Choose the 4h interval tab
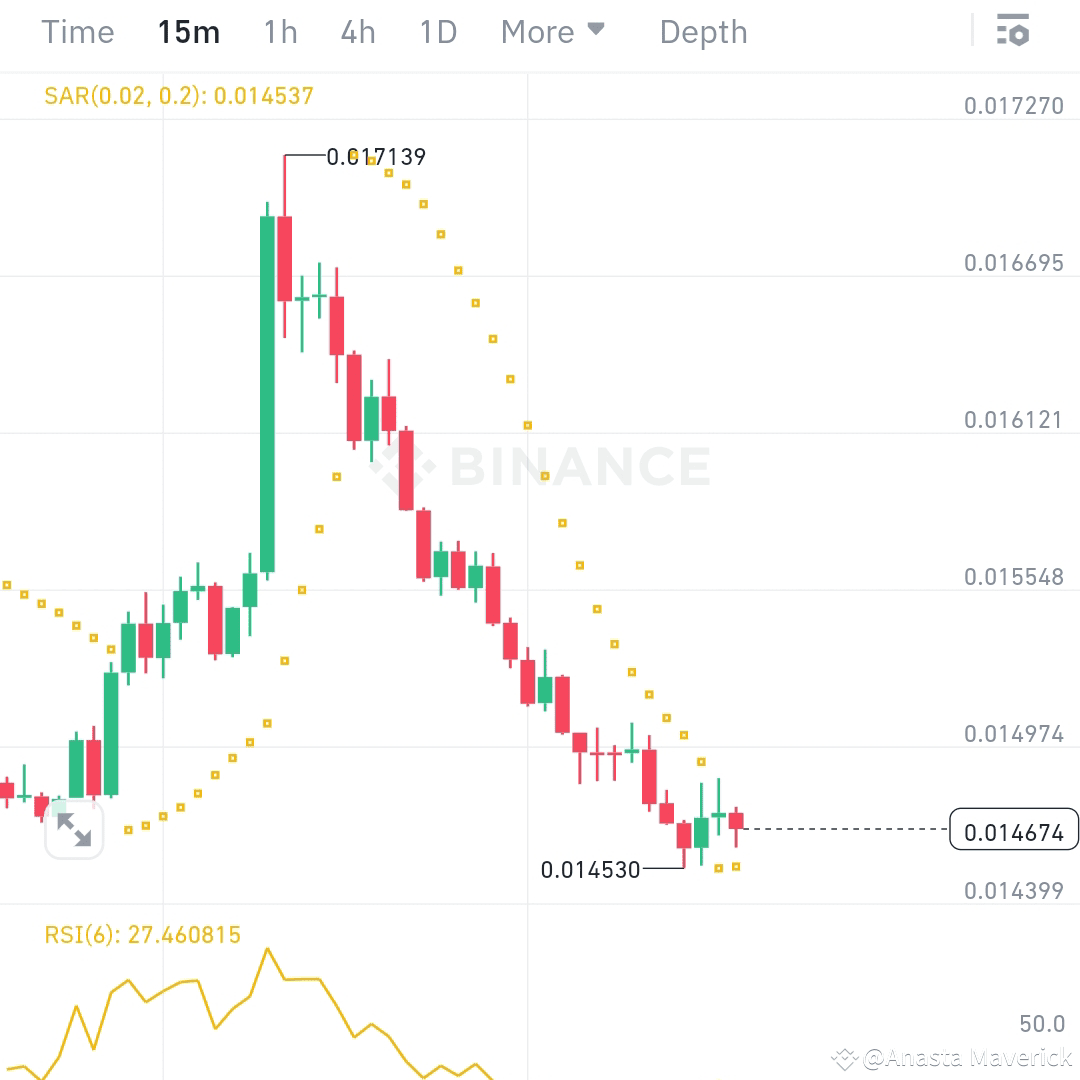Viewport: 1080px width, 1080px height. [358, 32]
